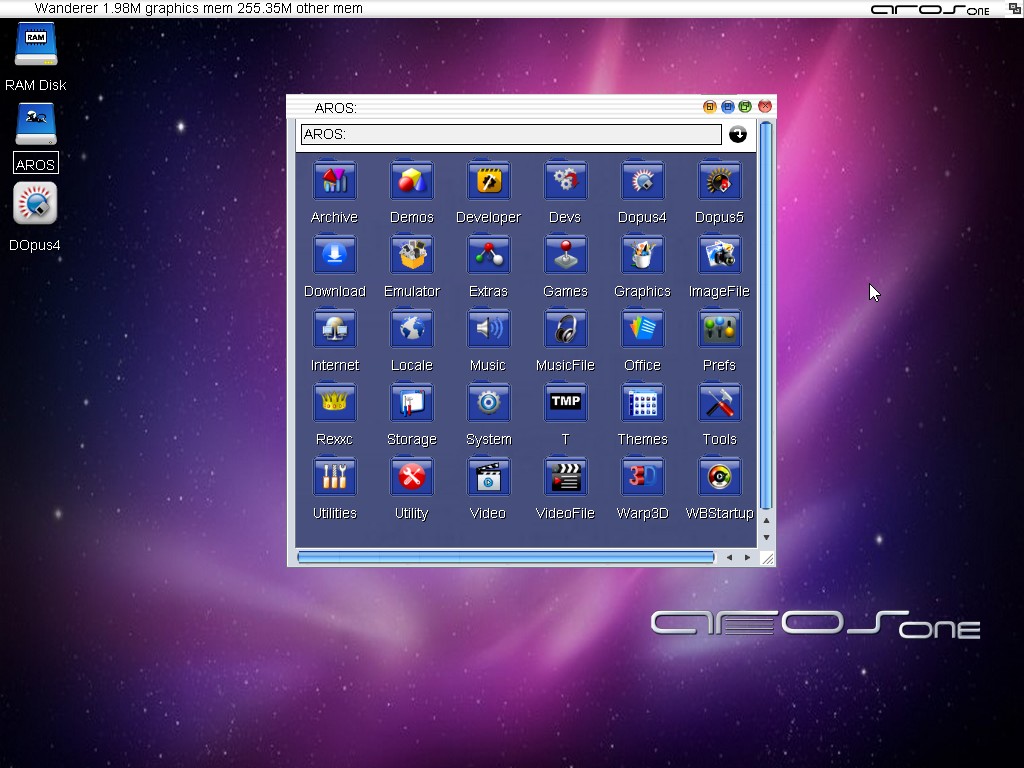Click the Themes folder icon
Viewport: 1024px width, 768px height.
(642, 403)
